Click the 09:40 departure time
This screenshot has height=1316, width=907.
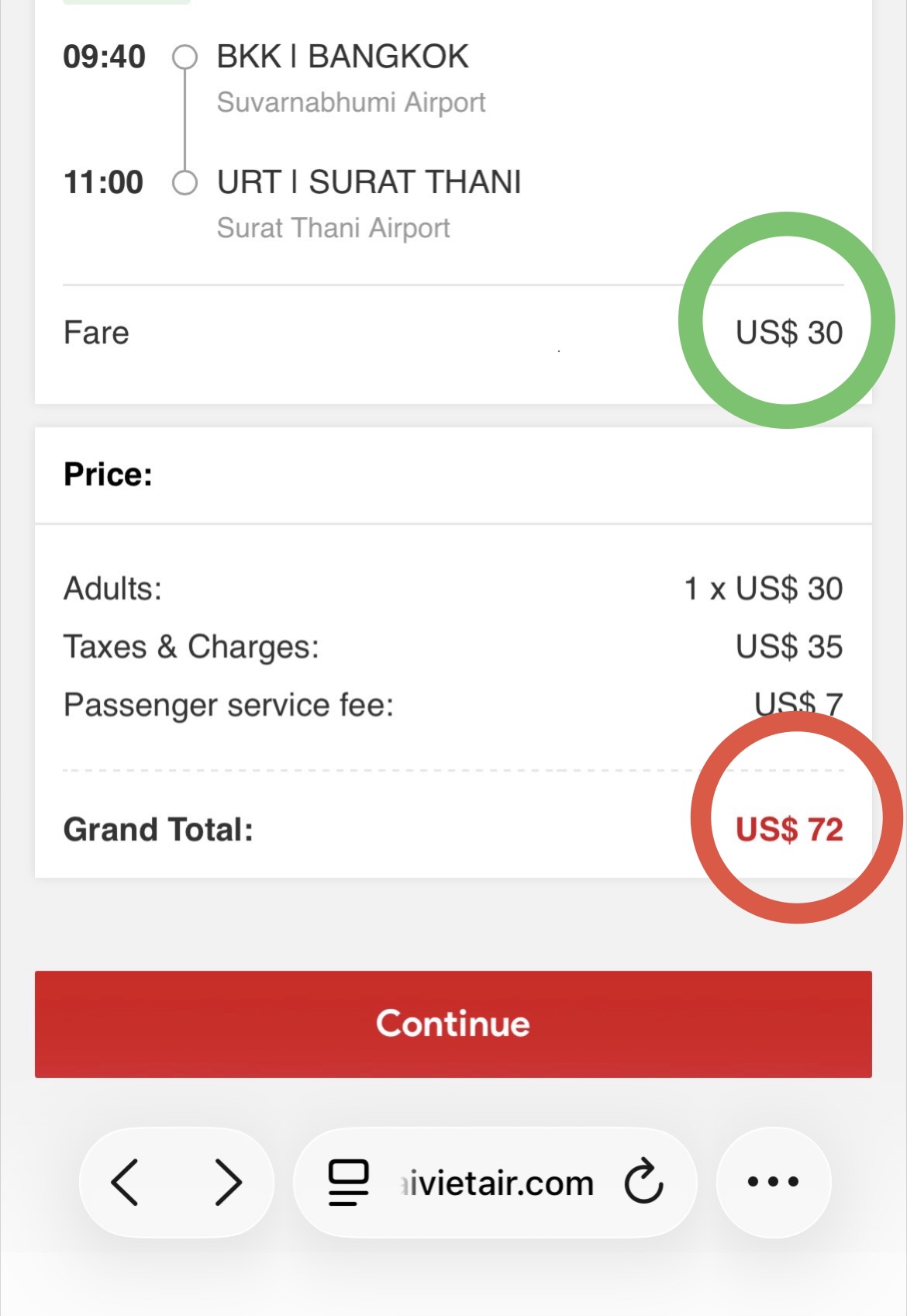(104, 57)
